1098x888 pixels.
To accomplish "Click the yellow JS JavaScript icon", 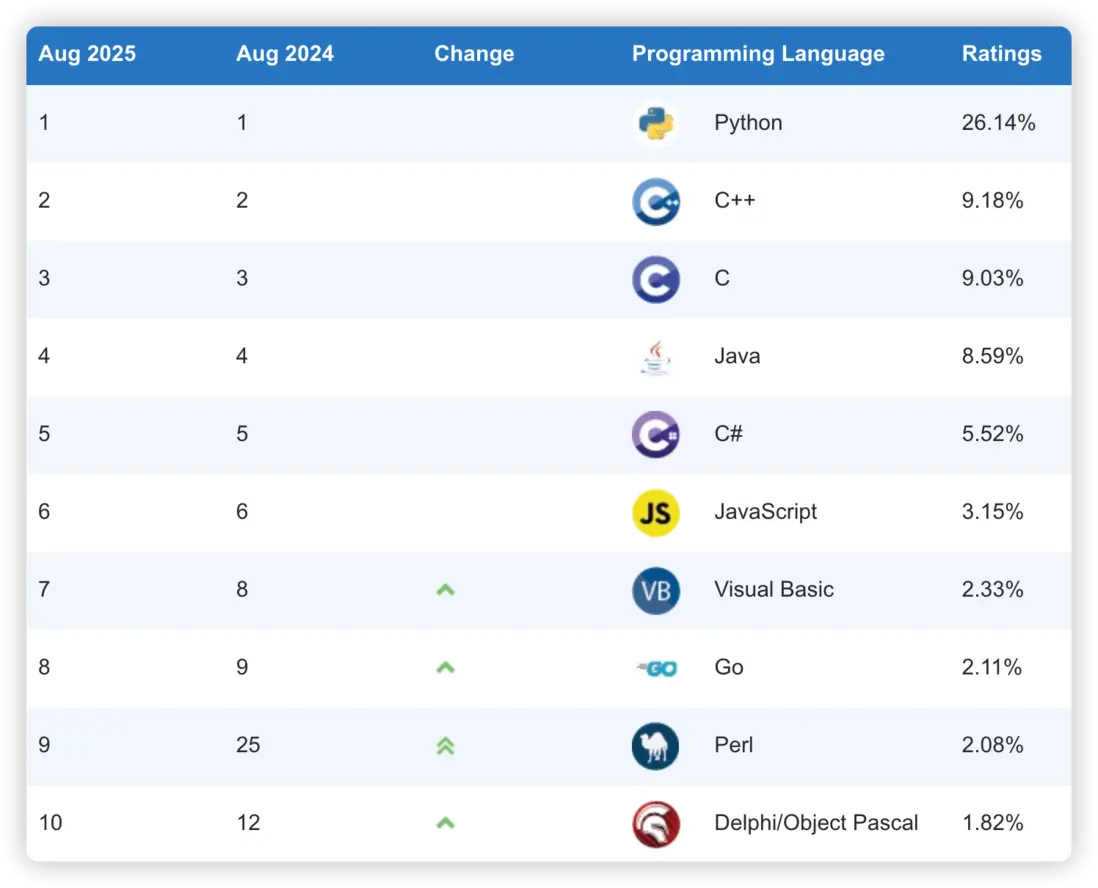I will tap(656, 512).
